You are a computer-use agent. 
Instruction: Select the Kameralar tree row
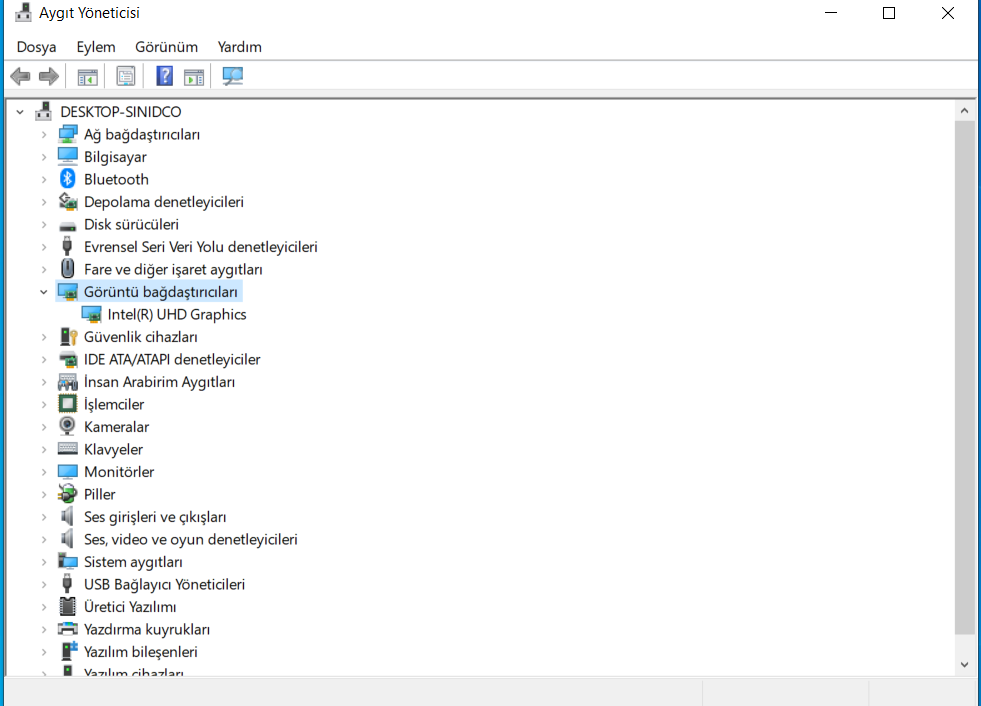pyautogui.click(x=116, y=427)
